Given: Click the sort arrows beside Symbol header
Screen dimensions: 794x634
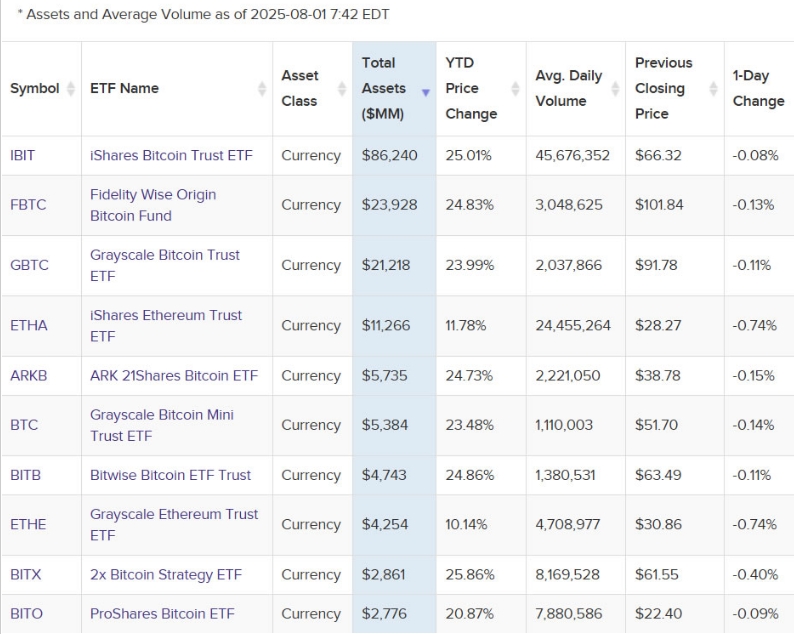Looking at the screenshot, I should pyautogui.click(x=71, y=88).
